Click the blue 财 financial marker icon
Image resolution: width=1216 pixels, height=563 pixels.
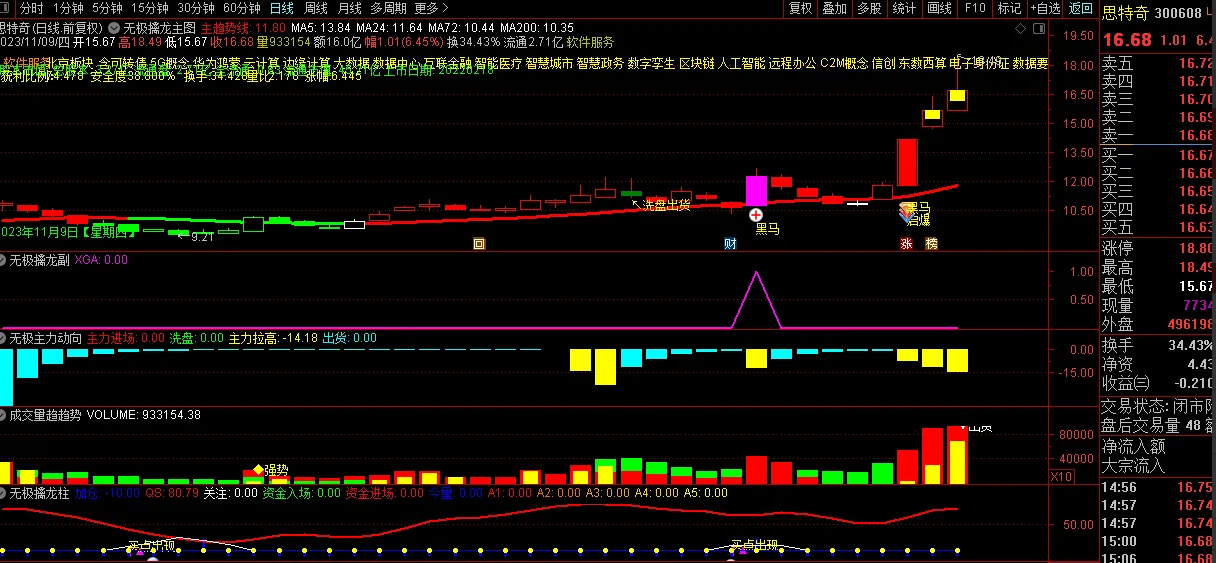[x=730, y=243]
